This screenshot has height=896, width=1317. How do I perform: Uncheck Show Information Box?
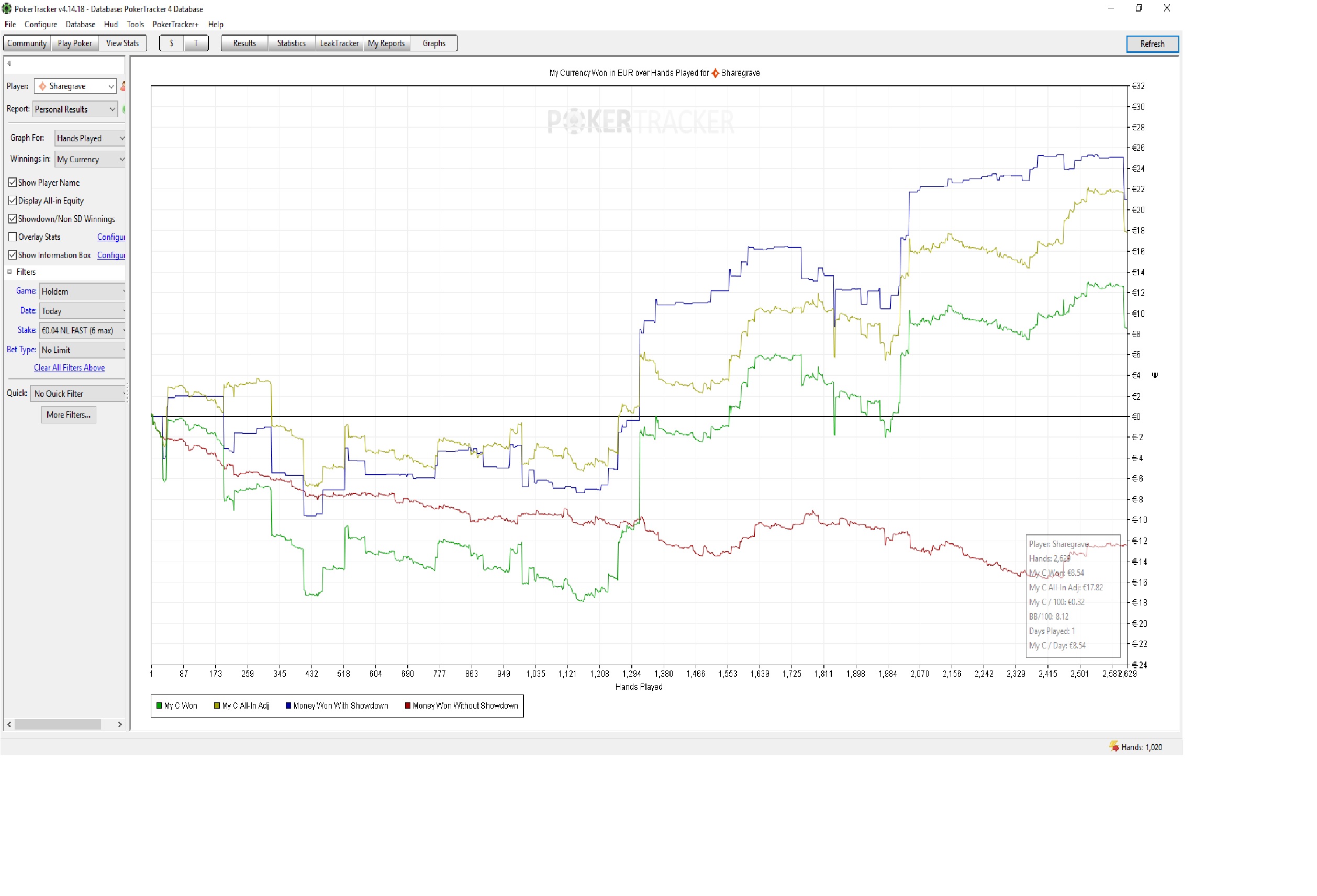(13, 255)
